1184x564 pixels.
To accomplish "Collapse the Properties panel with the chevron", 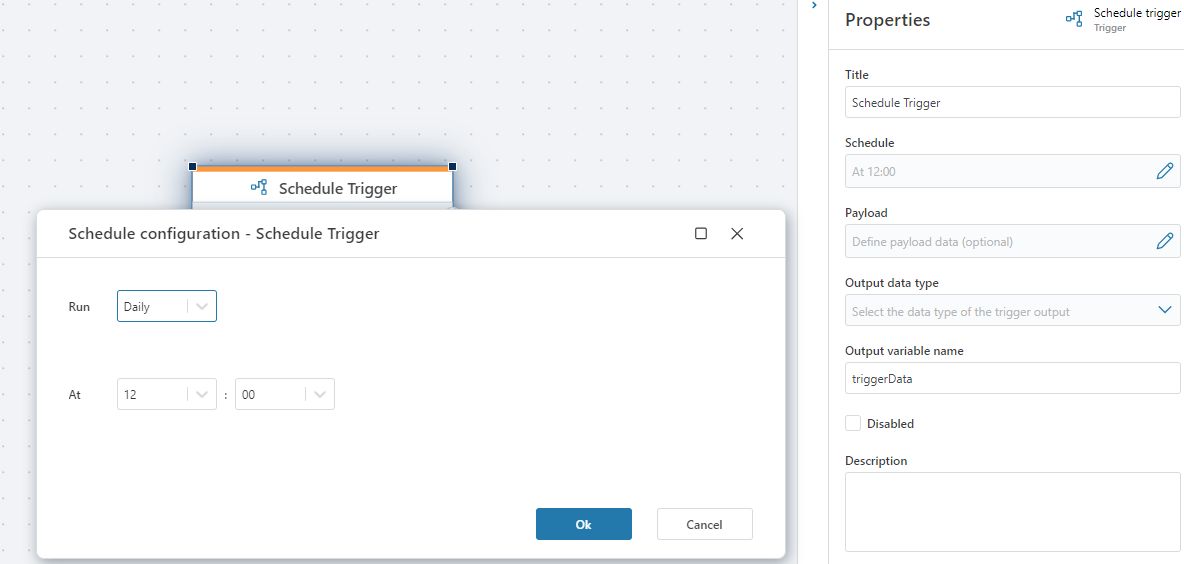I will point(814,6).
